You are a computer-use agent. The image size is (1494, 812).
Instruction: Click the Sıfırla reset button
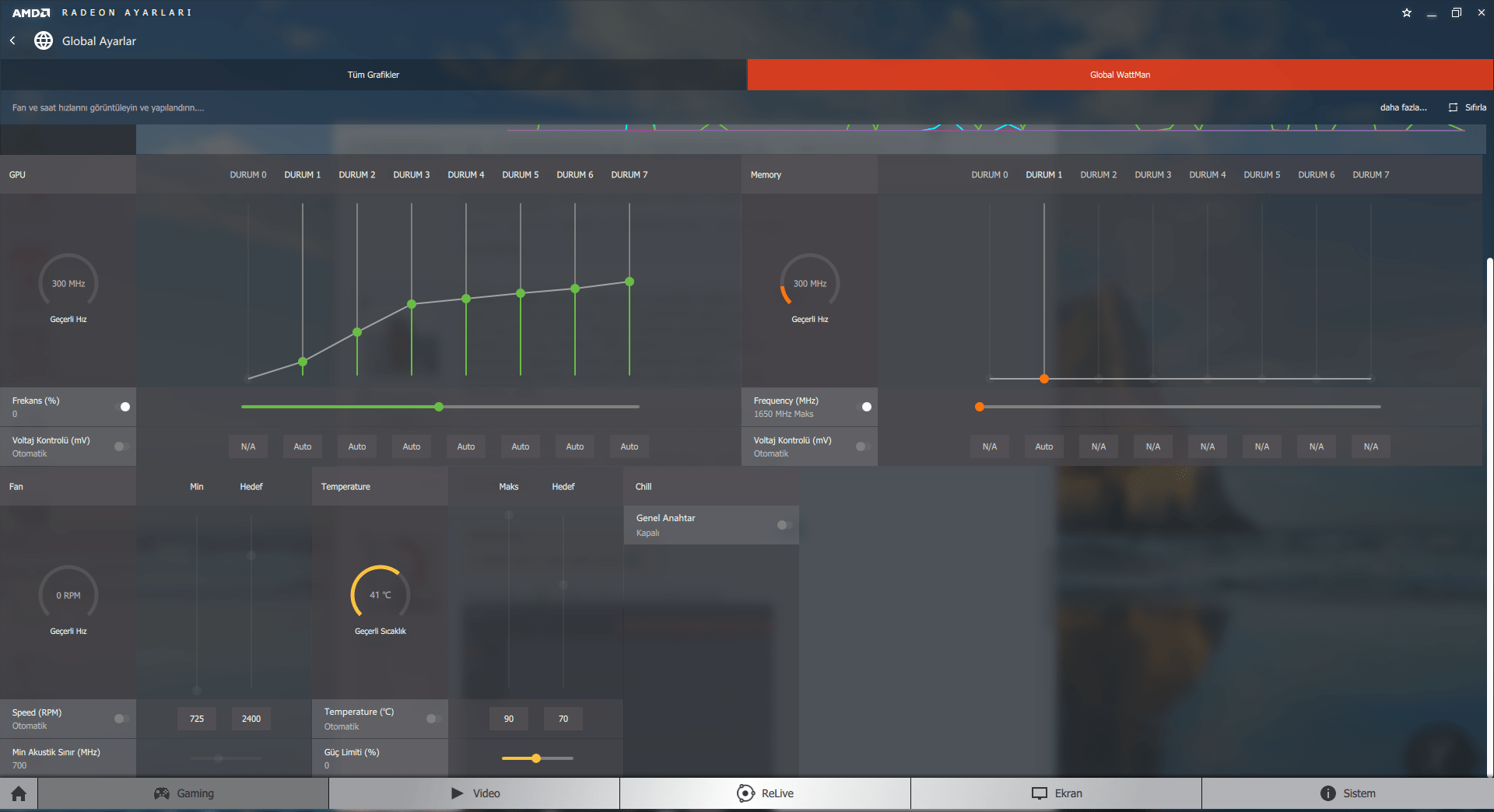pos(1468,107)
